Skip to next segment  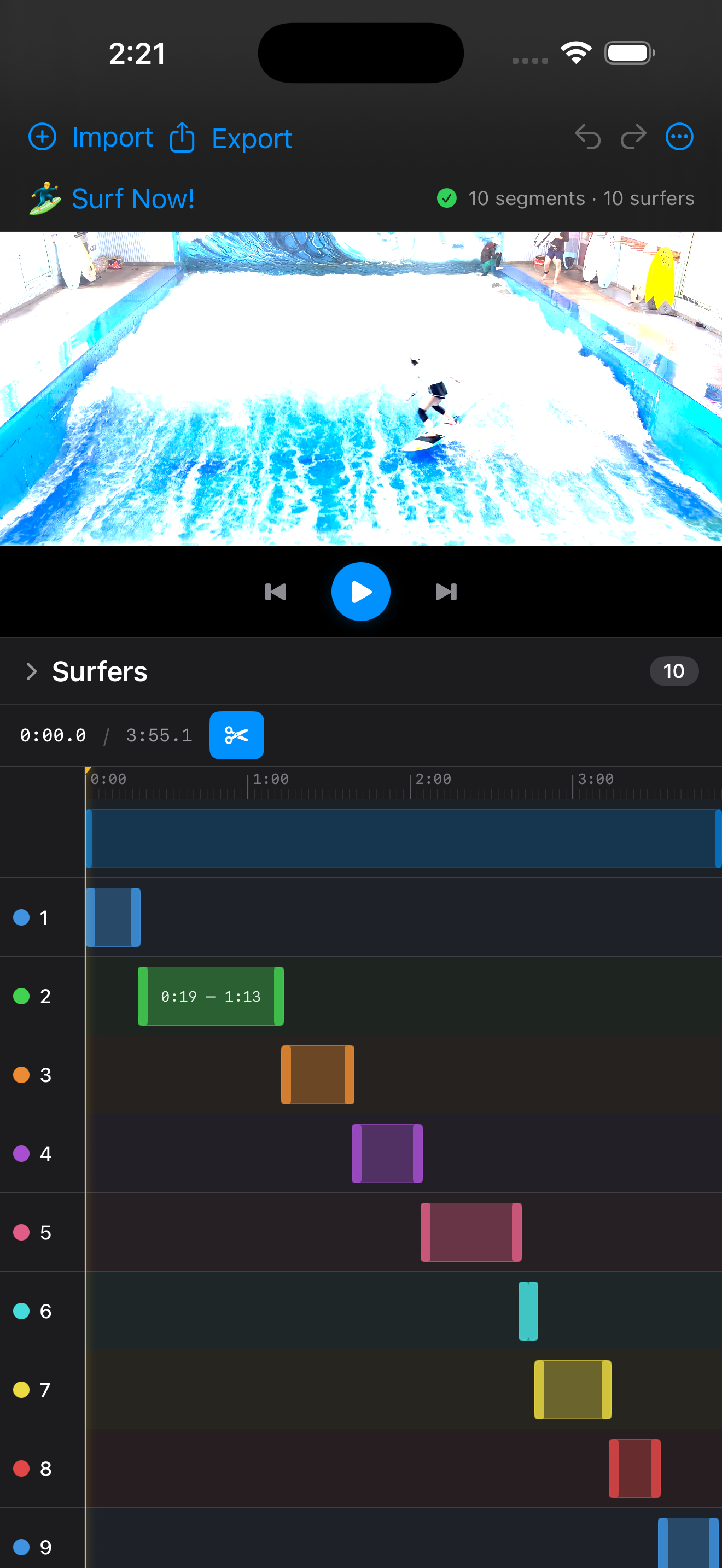point(446,592)
